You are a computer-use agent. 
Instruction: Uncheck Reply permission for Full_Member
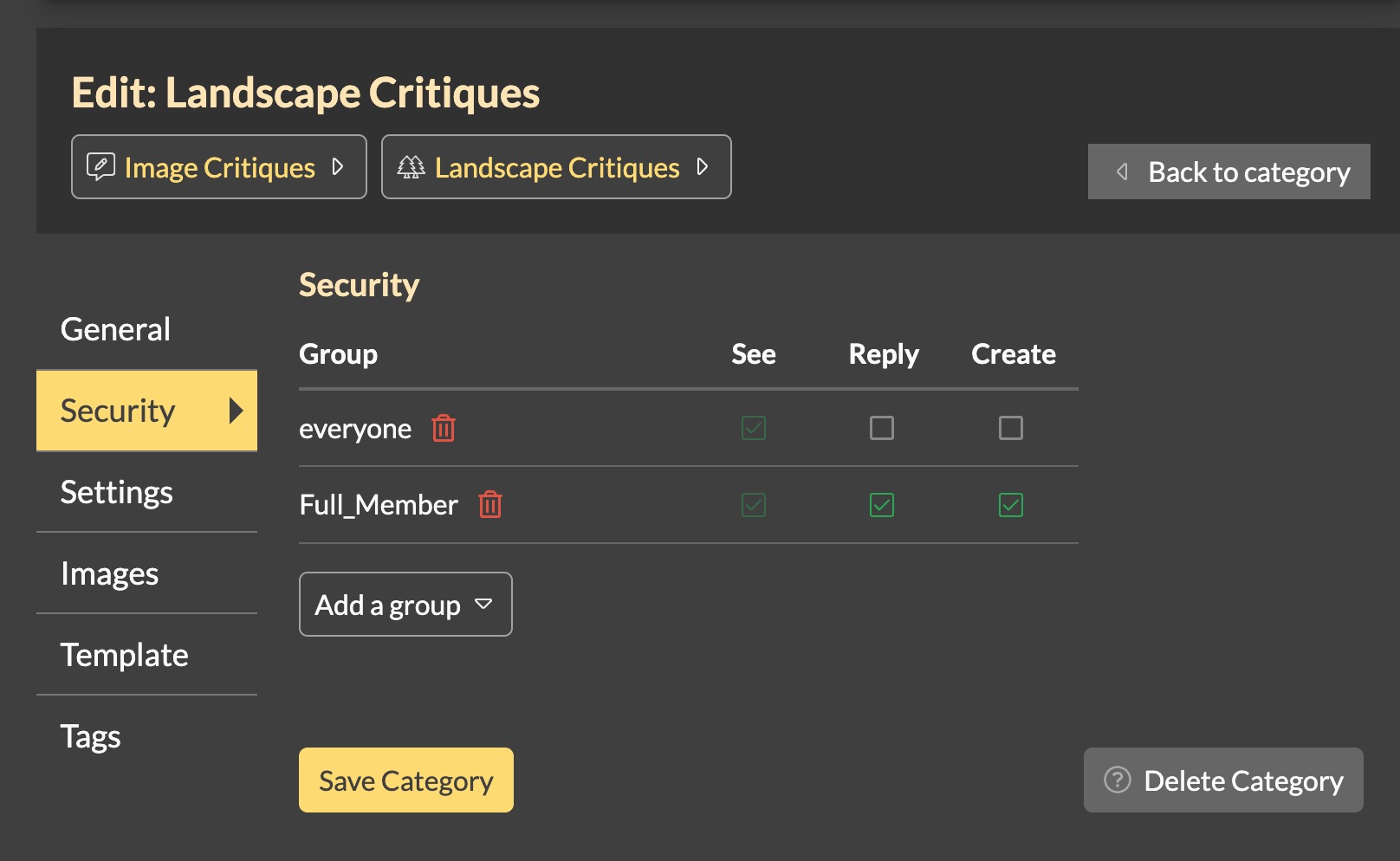tap(882, 505)
